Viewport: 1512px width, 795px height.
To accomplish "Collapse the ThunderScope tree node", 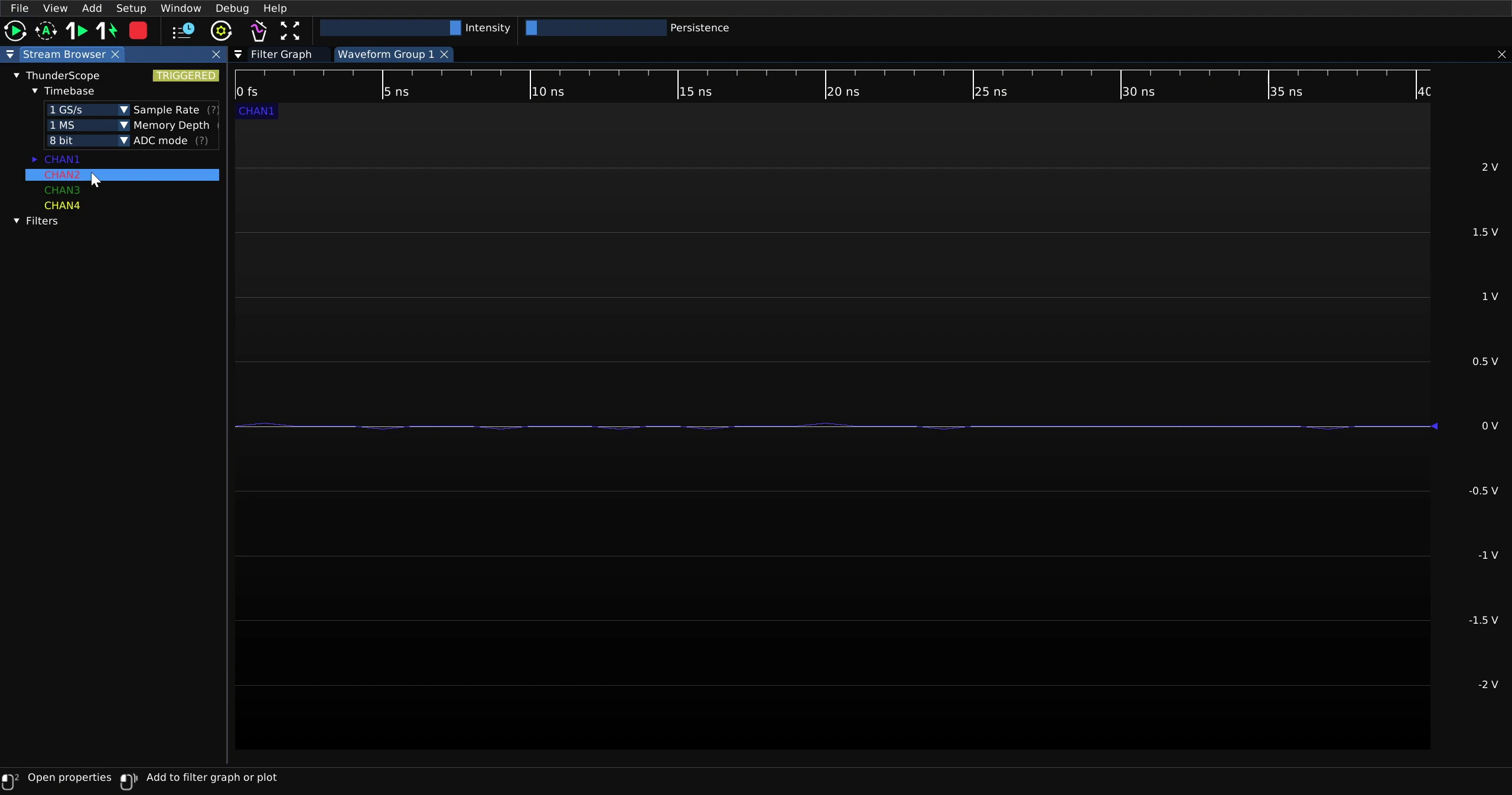I will point(17,76).
